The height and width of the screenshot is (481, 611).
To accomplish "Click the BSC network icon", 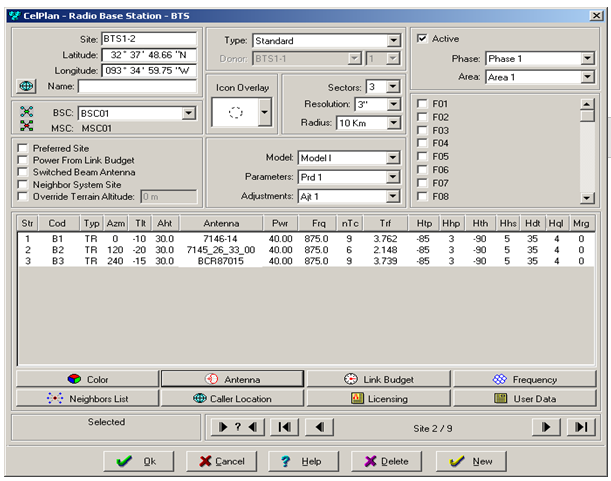I will (27, 112).
